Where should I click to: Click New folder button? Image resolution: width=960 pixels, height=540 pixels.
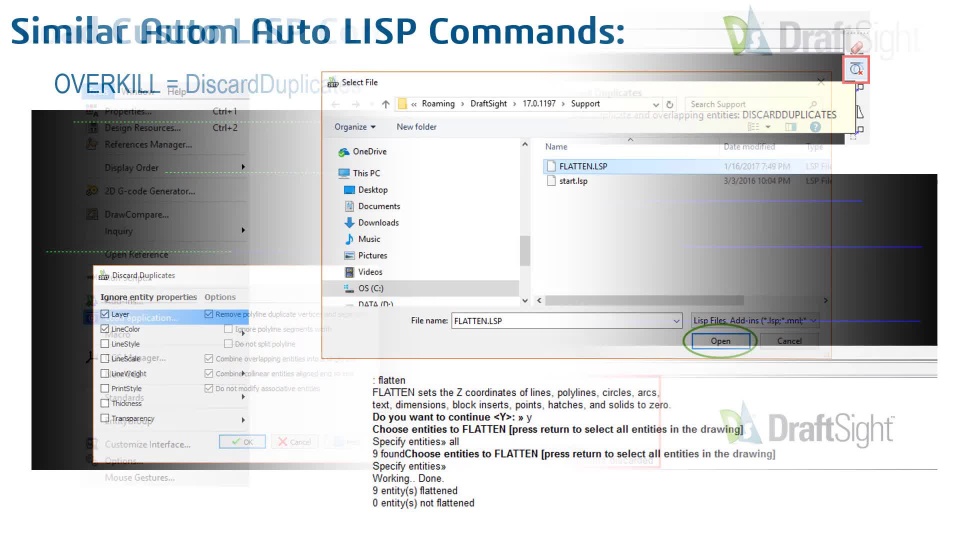416,127
